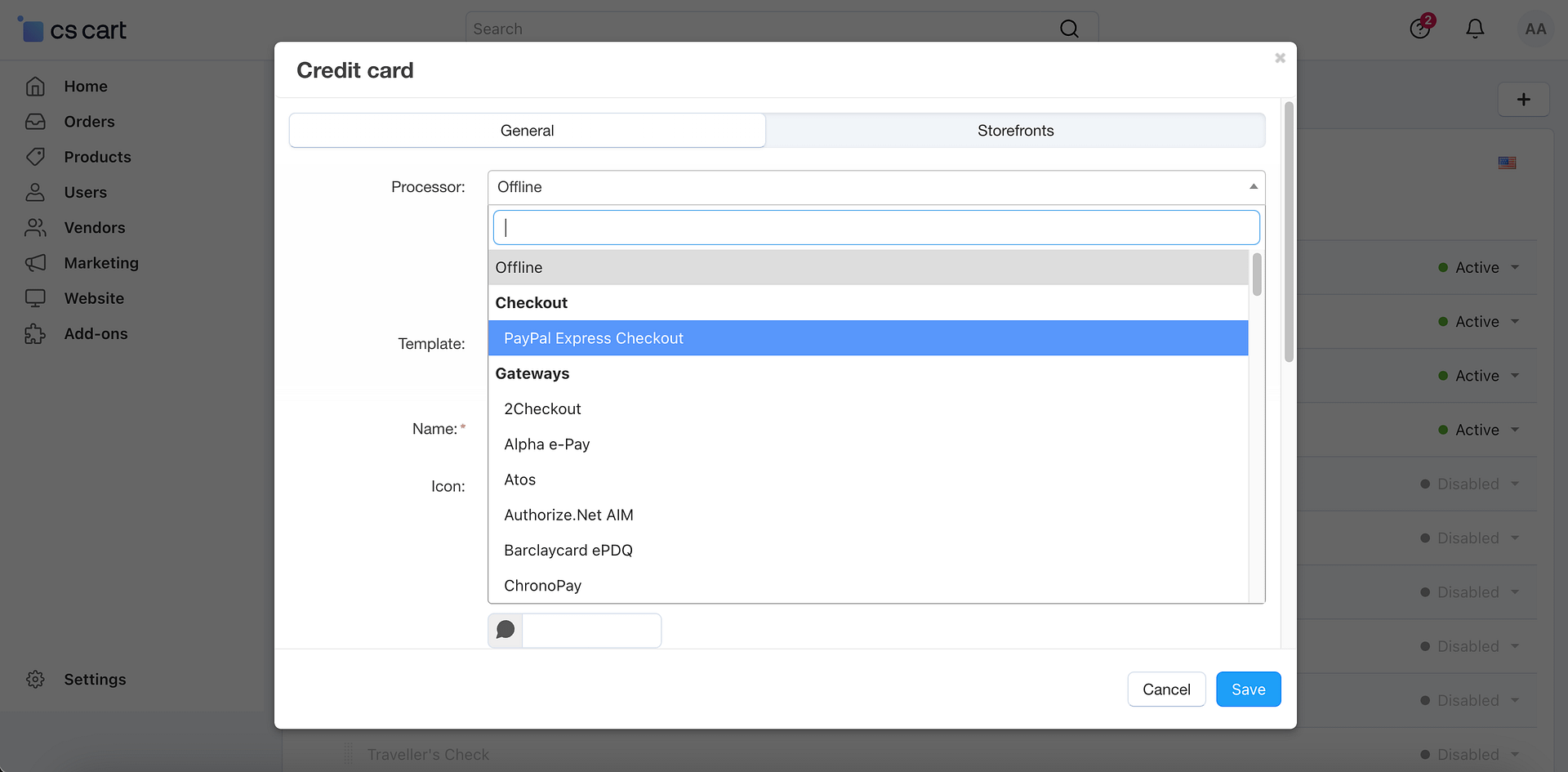Click the Home icon in sidebar
This screenshot has height=772, width=1568.
(x=35, y=87)
